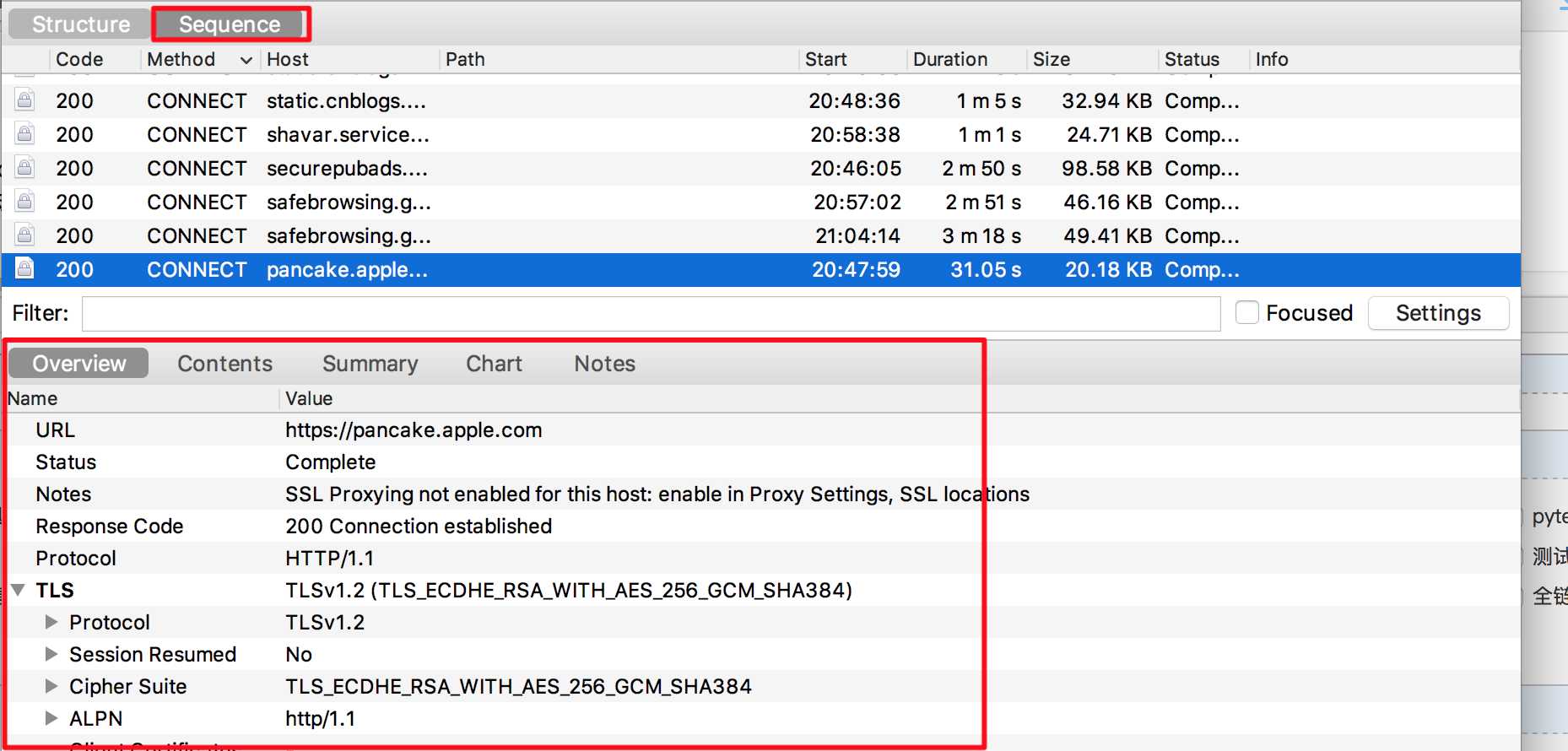Click ALPN value http/1.1

(321, 718)
